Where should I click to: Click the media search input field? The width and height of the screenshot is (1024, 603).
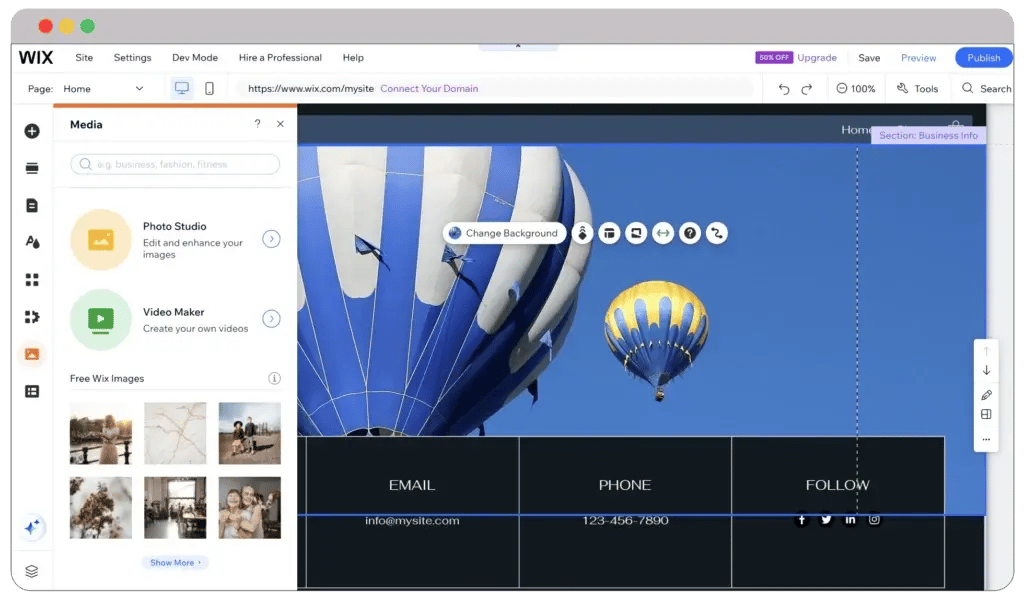pos(175,164)
